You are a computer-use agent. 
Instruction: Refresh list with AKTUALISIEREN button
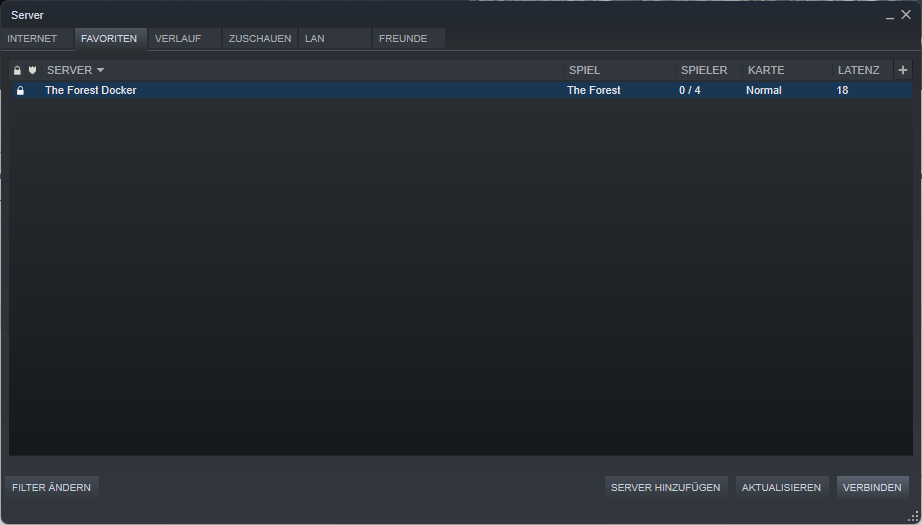pos(781,487)
